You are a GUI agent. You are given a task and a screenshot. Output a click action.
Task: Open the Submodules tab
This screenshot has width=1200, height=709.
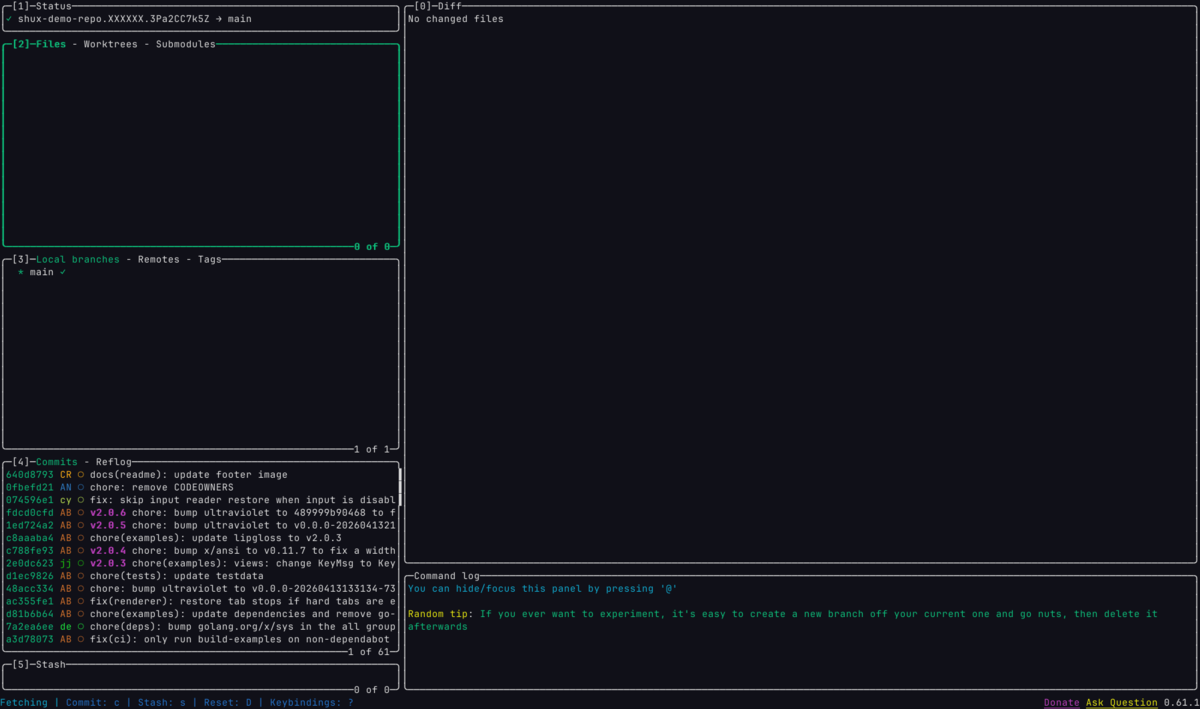[x=186, y=44]
